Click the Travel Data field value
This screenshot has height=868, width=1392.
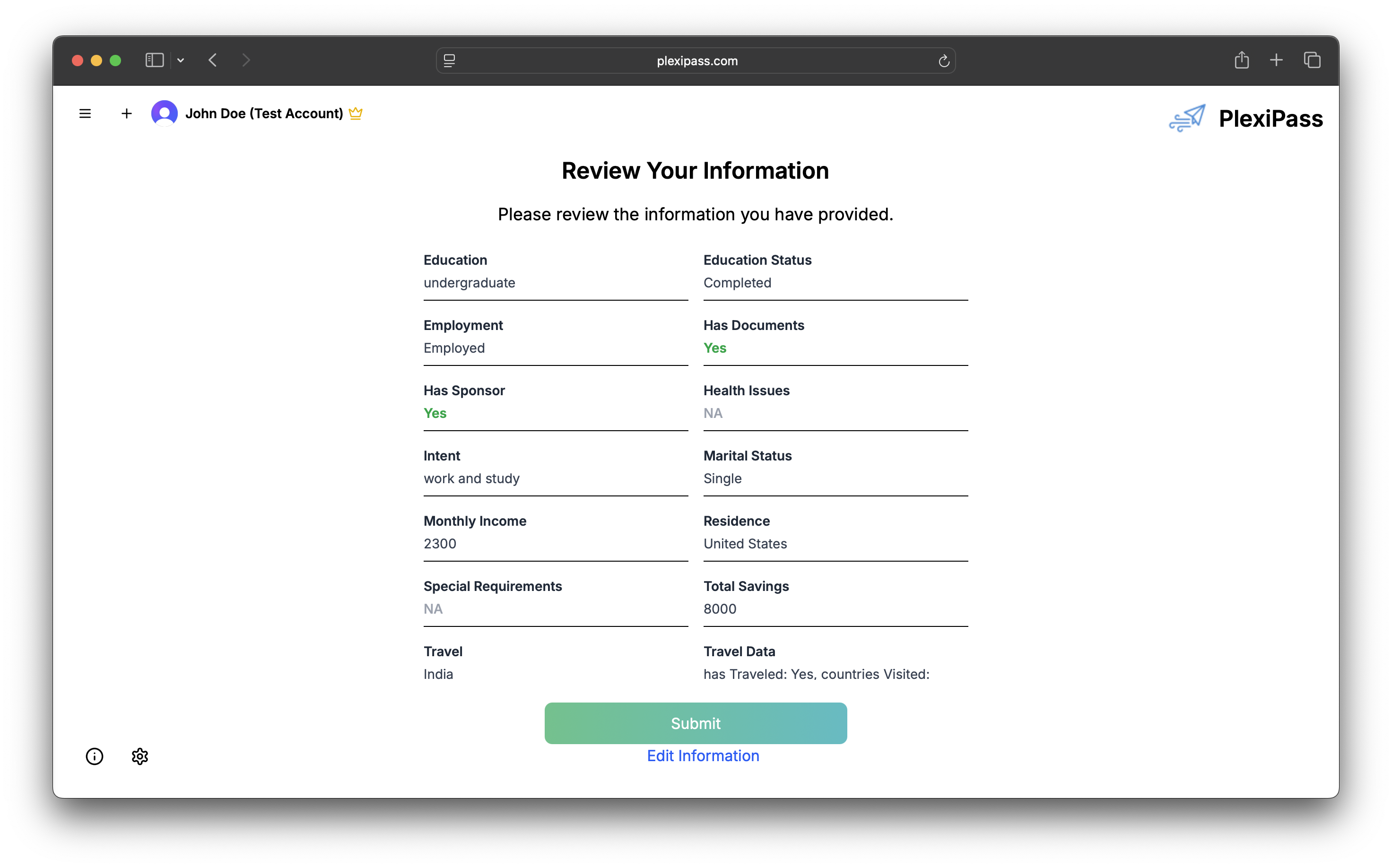(x=816, y=674)
